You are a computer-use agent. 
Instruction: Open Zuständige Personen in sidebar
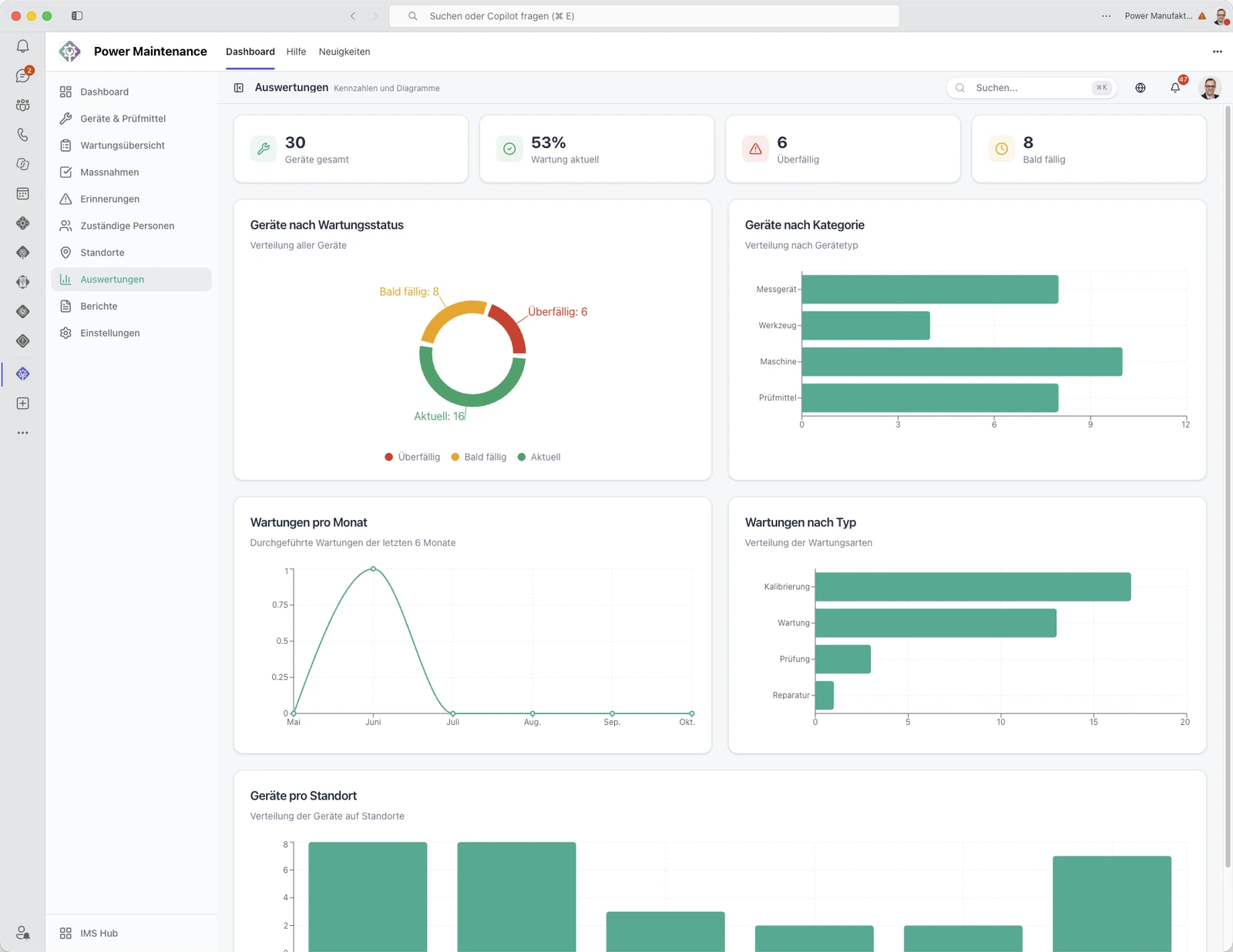pyautogui.click(x=131, y=226)
